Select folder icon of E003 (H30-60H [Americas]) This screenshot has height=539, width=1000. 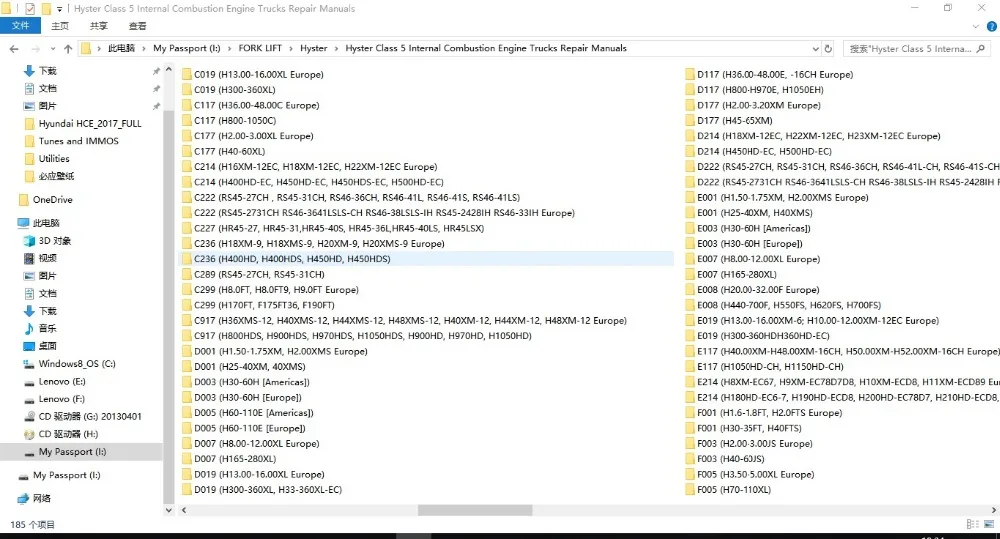[x=689, y=228]
